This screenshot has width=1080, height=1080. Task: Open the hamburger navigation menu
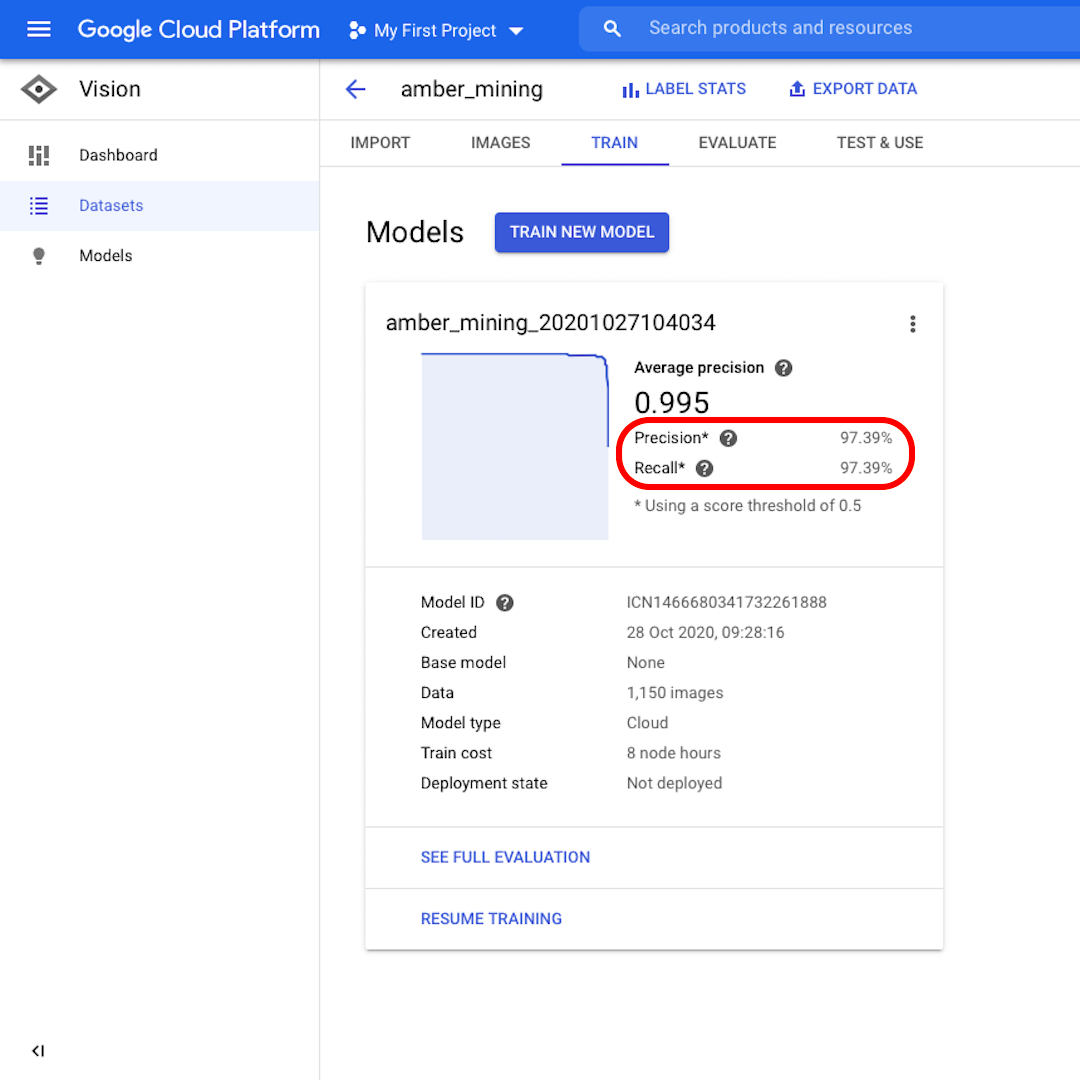pyautogui.click(x=39, y=29)
